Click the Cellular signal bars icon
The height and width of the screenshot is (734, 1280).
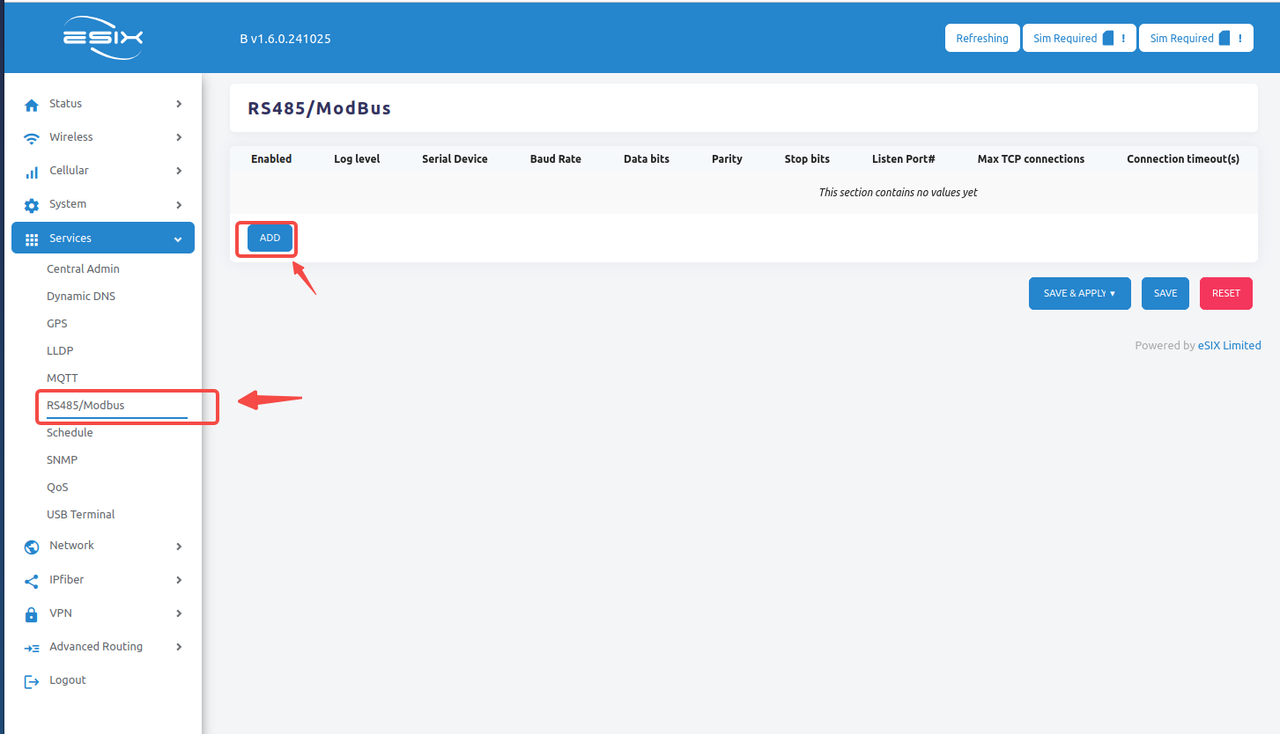[31, 172]
